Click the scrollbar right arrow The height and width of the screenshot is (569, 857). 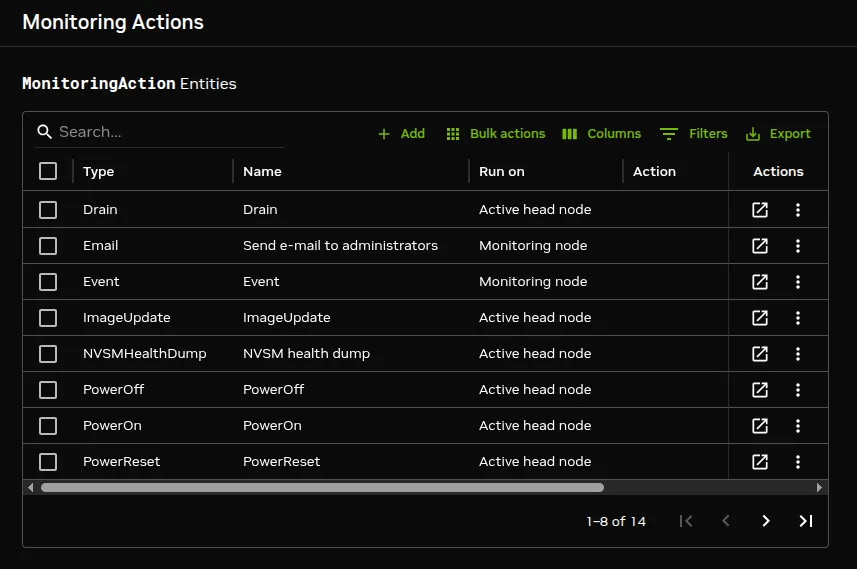(819, 488)
